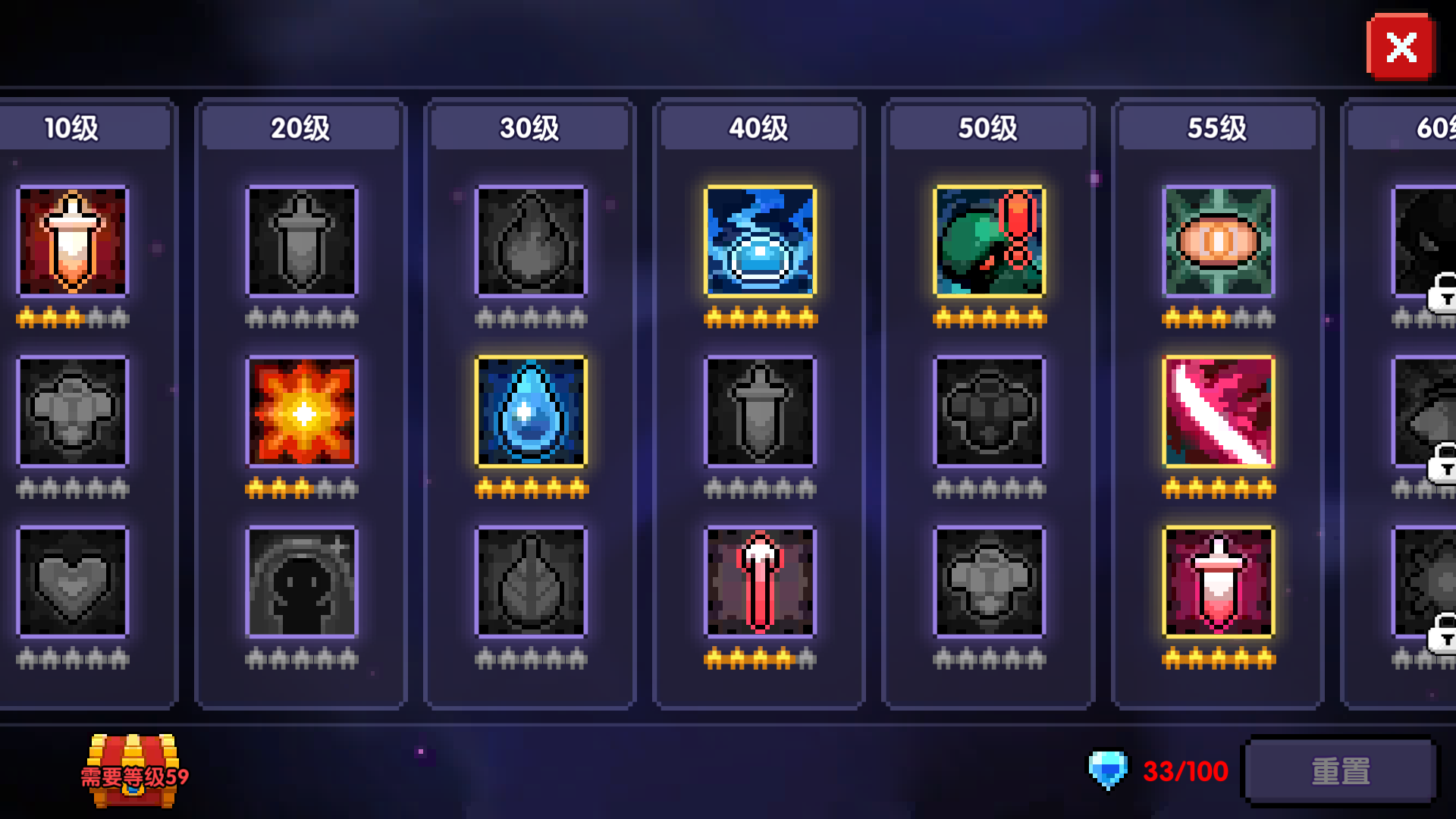Choose the orange capsule skill under 55级
Screen dimensions: 1456x819
pyautogui.click(x=1219, y=241)
